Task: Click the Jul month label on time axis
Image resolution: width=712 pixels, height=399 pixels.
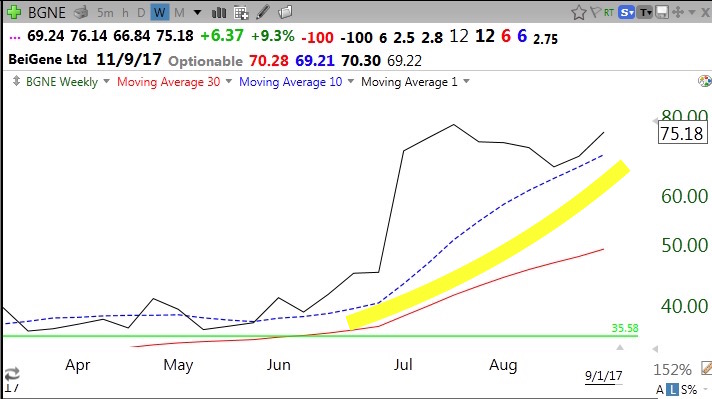Action: [403, 365]
